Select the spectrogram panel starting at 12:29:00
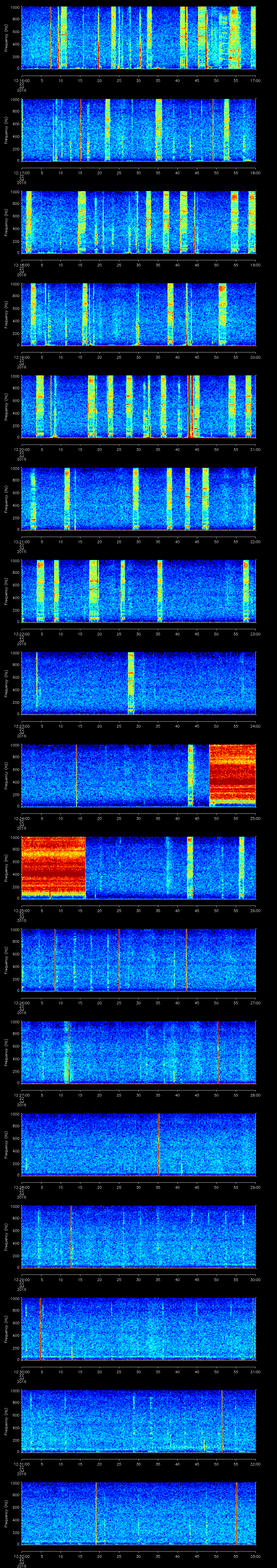The image size is (277, 1568). [139, 1237]
